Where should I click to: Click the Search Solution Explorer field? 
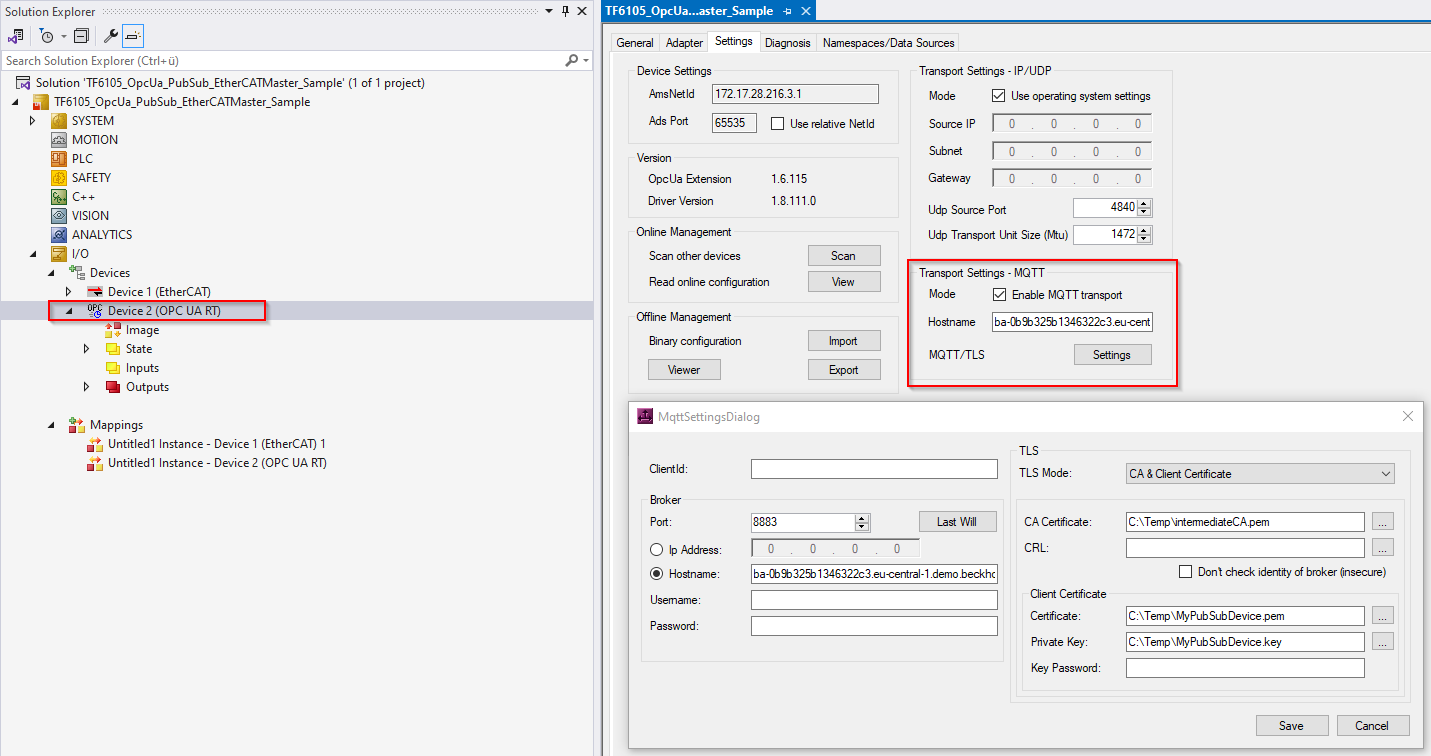point(283,61)
